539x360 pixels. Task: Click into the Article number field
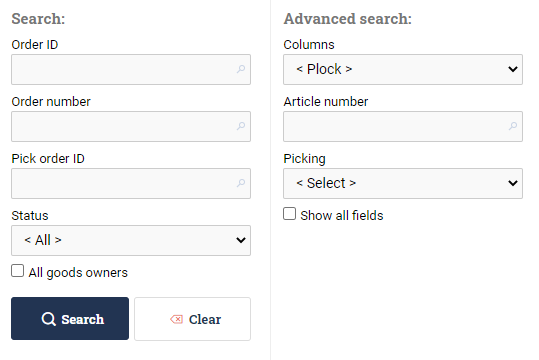click(403, 126)
